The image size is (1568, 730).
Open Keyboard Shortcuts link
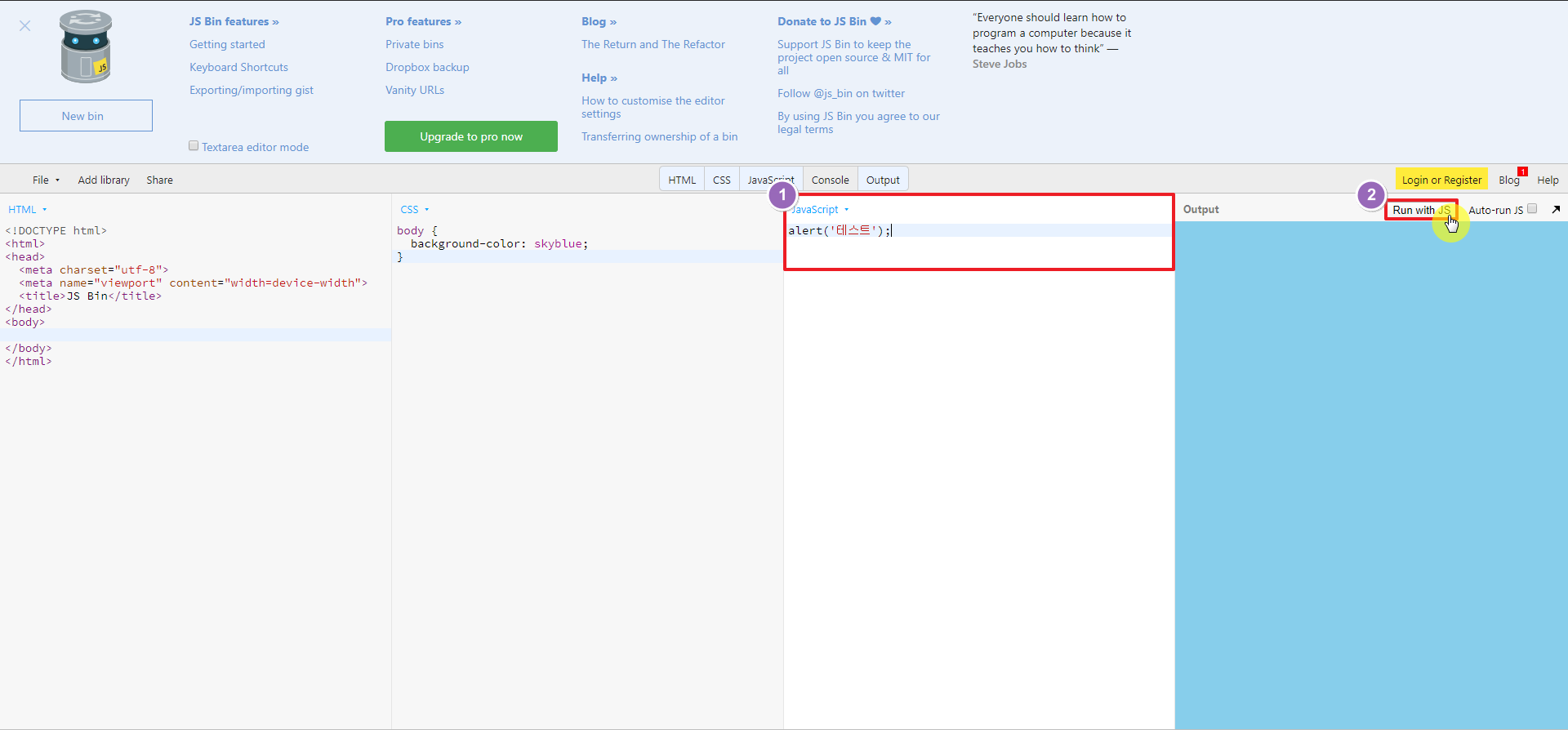point(238,67)
